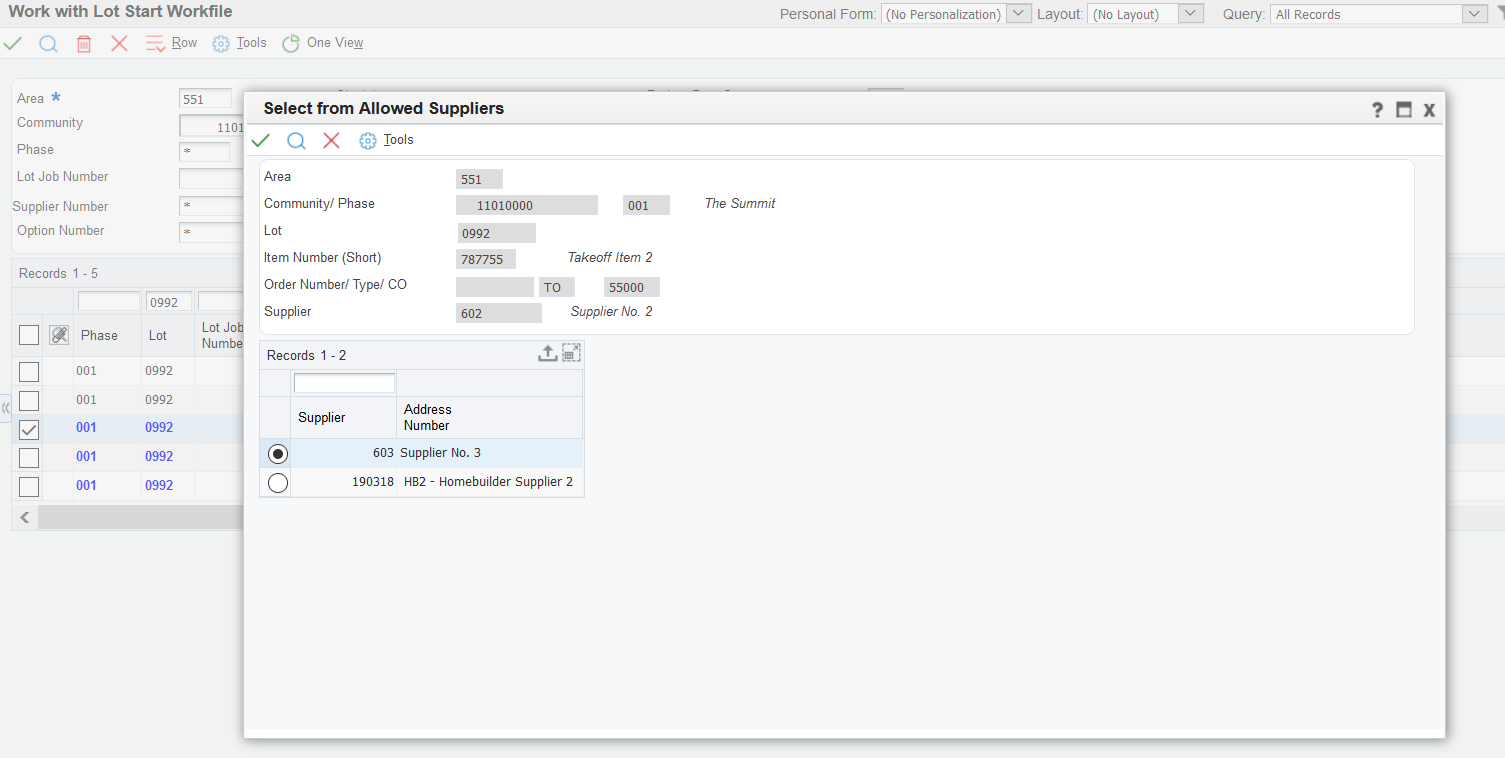The image size is (1505, 758).
Task: Click red X Cancel icon in Allowed Suppliers dialog
Action: tap(331, 140)
